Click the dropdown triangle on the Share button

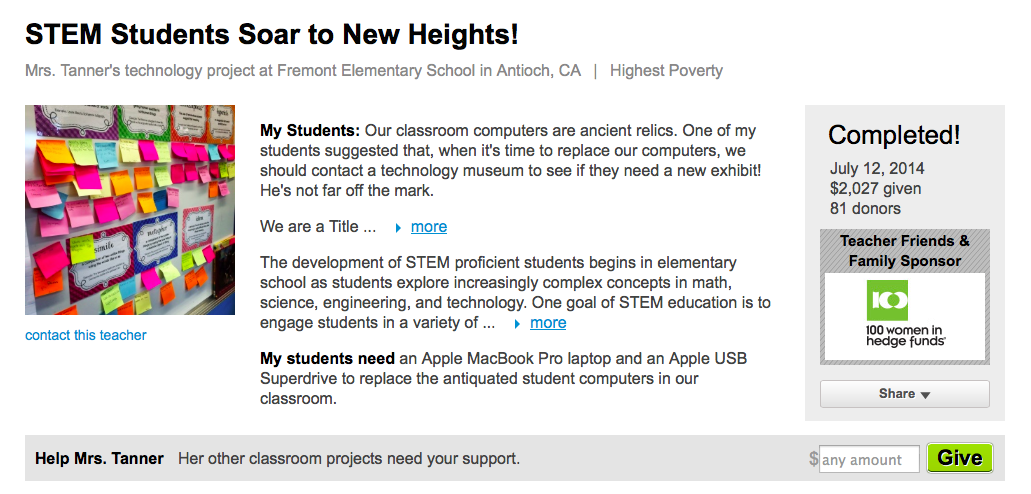[x=925, y=395]
